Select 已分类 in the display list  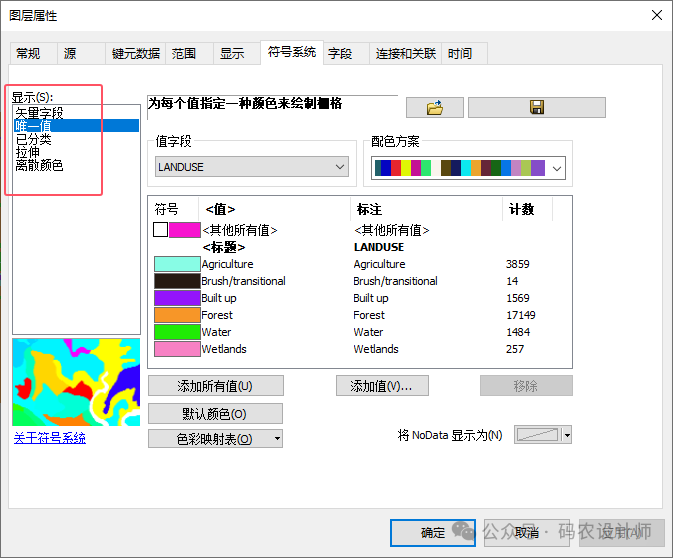(x=34, y=139)
